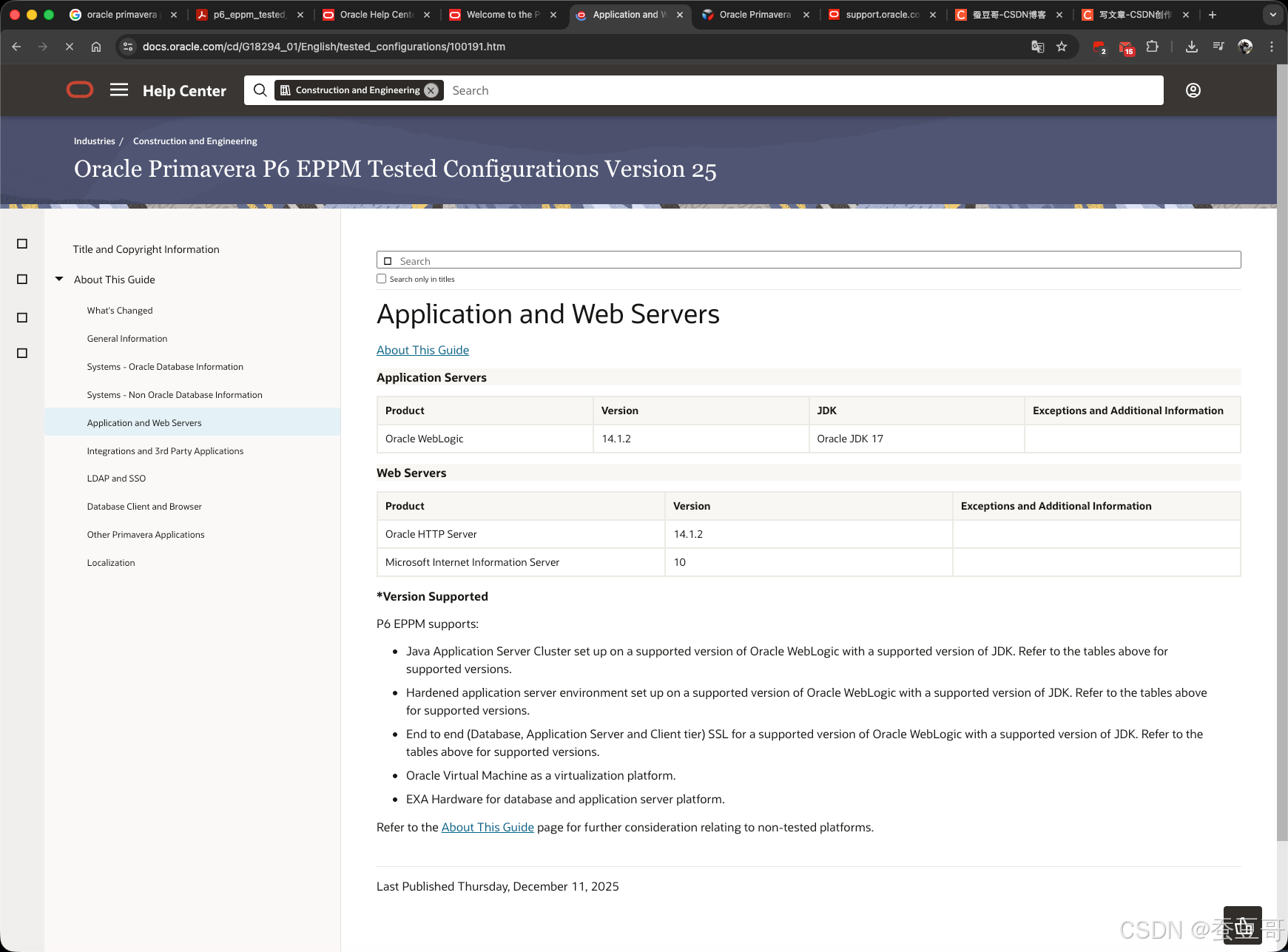
Task: Collapse the About This Guide tree section
Action: [59, 280]
